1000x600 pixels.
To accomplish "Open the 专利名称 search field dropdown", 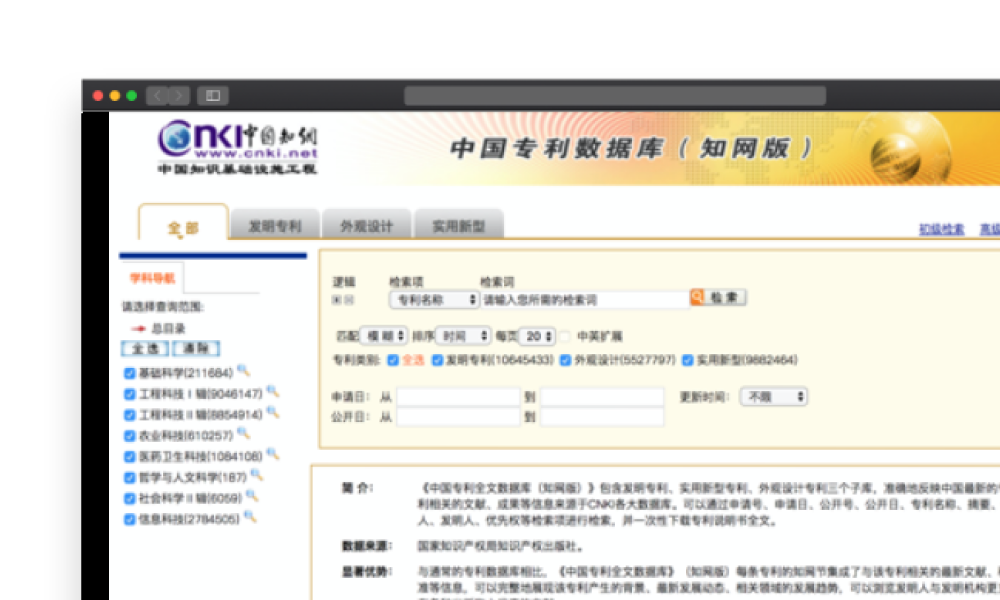I will coord(434,300).
